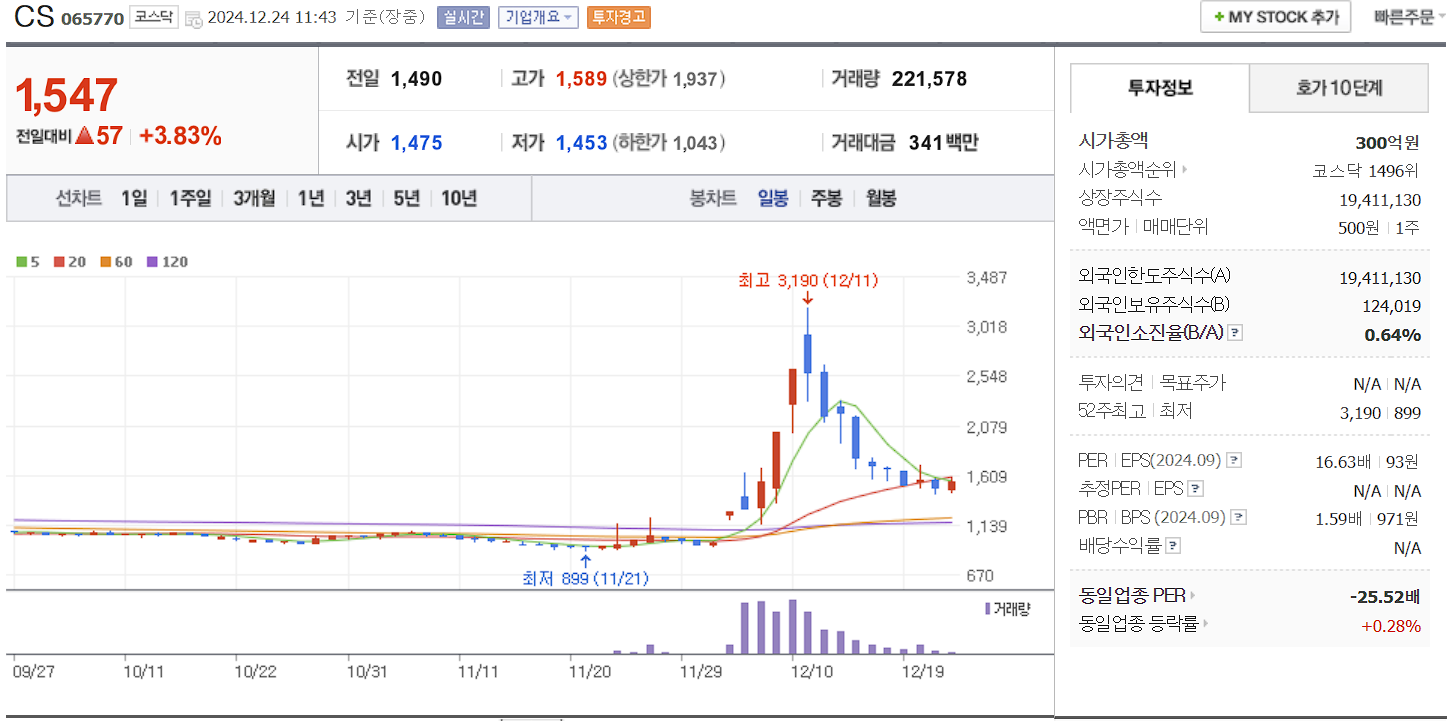
Task: Click the 코스닥 1496위 ranking value
Action: [1366, 171]
